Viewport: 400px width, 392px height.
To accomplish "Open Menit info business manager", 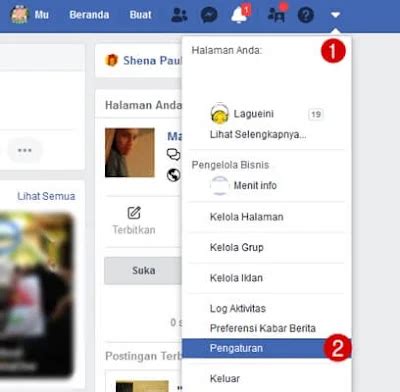I will click(255, 185).
